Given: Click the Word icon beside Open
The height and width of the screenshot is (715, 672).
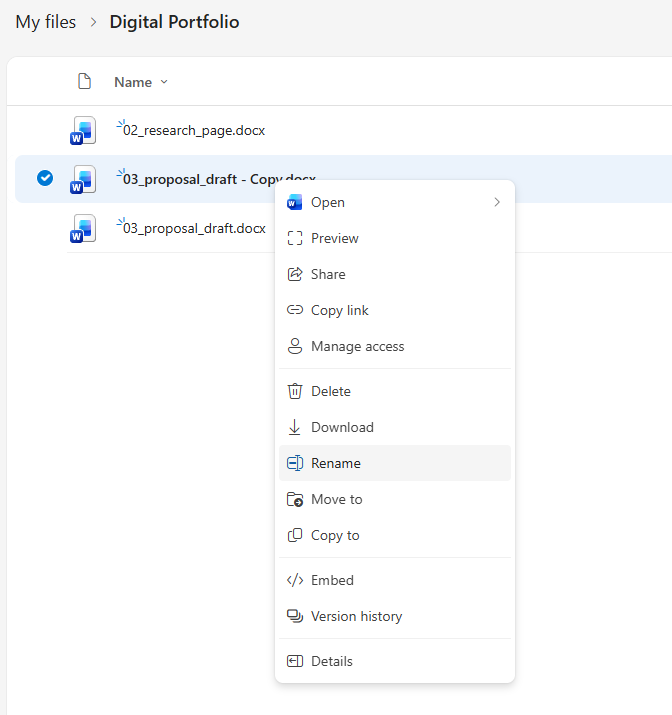Looking at the screenshot, I should 295,202.
